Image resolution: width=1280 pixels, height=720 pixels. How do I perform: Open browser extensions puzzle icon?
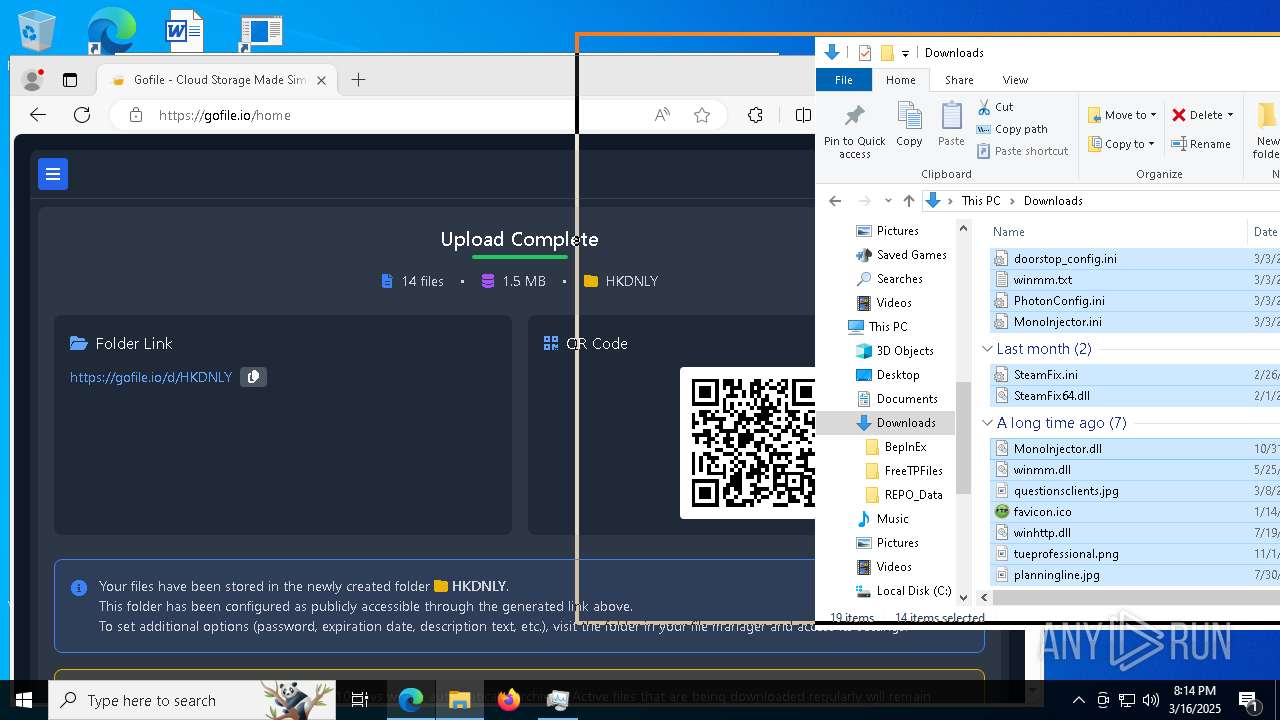[755, 115]
